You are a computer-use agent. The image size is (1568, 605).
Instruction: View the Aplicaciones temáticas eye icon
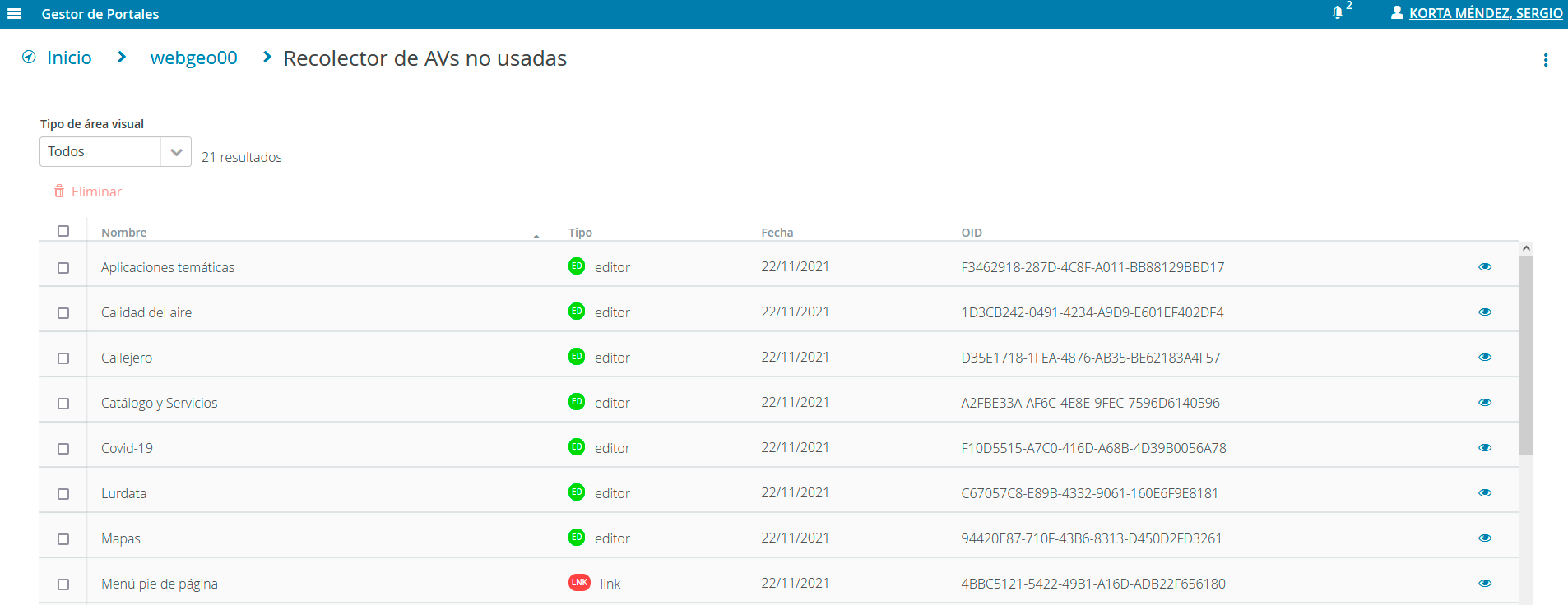click(x=1484, y=267)
